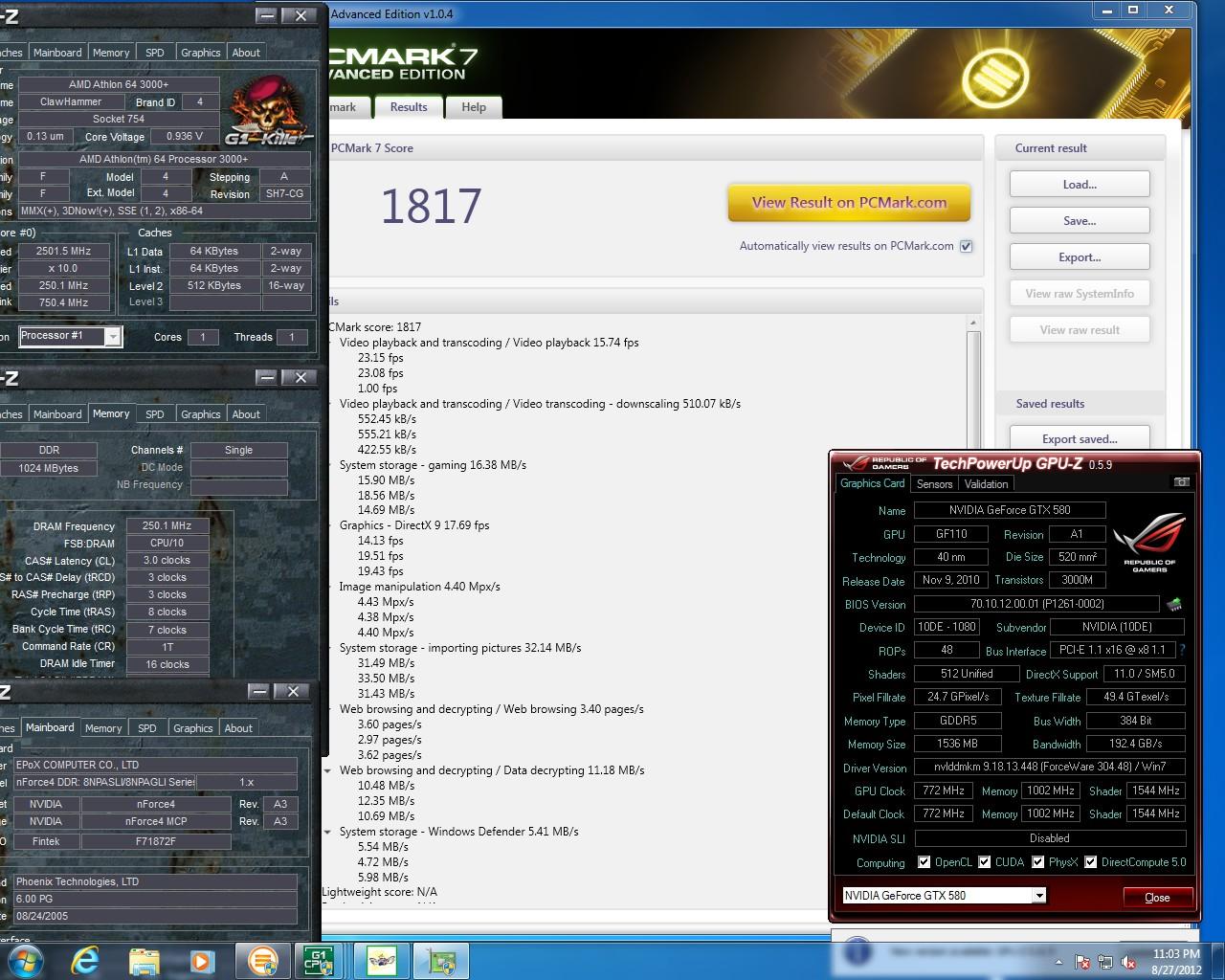
Task: Show hidden system tray icons arrow
Action: coord(1059,962)
